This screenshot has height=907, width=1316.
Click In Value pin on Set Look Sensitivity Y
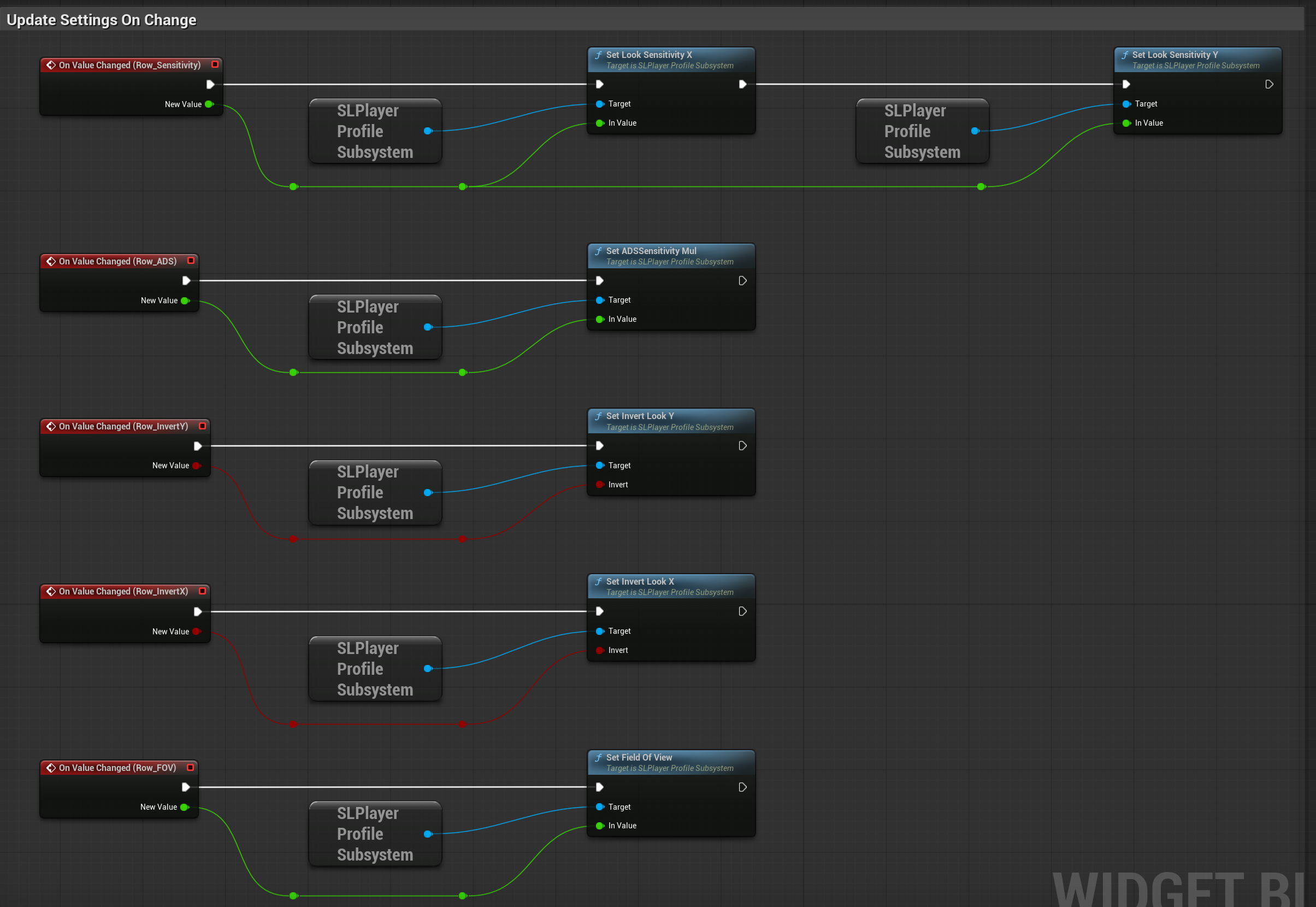(1126, 123)
